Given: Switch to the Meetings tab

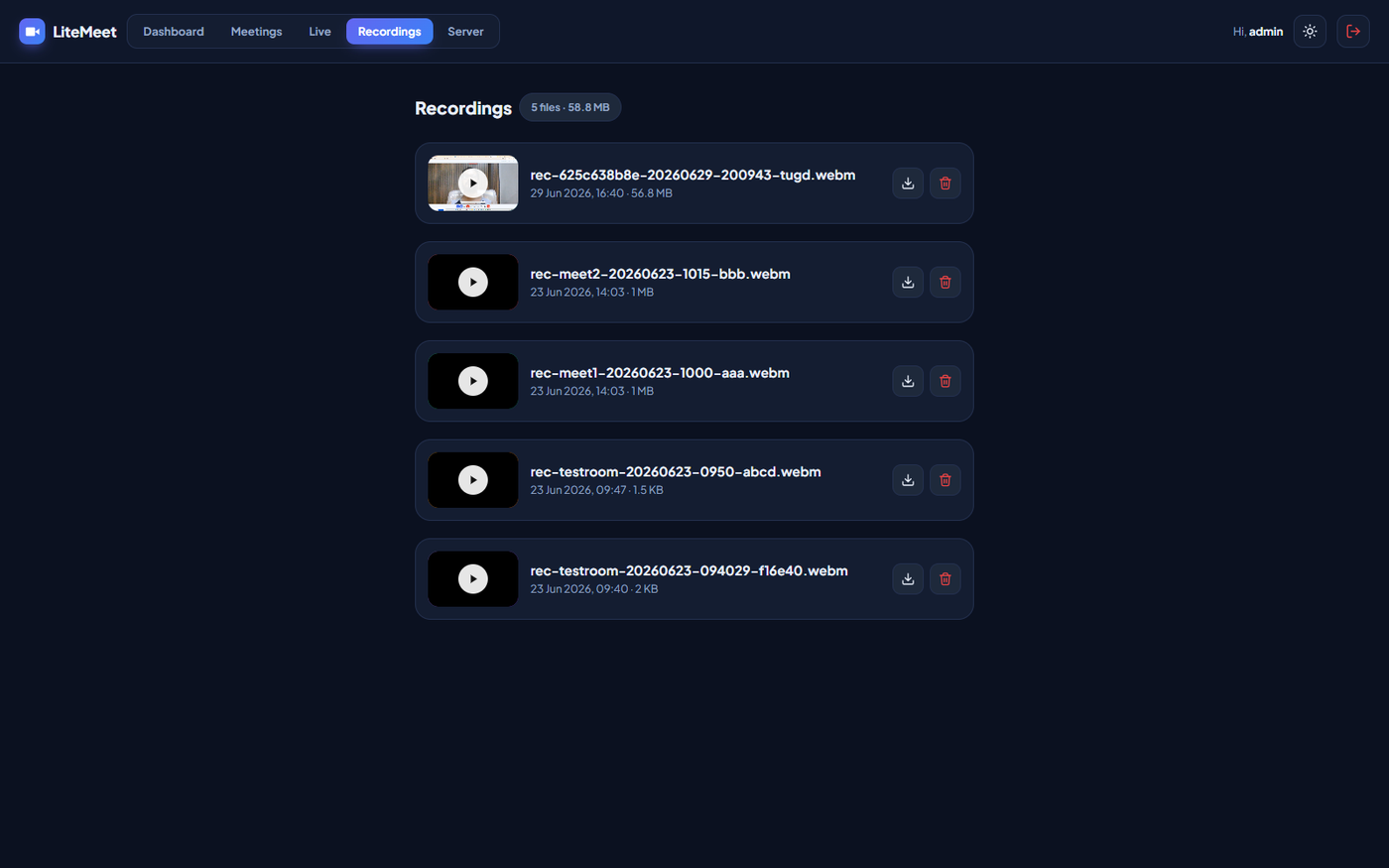Looking at the screenshot, I should pyautogui.click(x=256, y=32).
